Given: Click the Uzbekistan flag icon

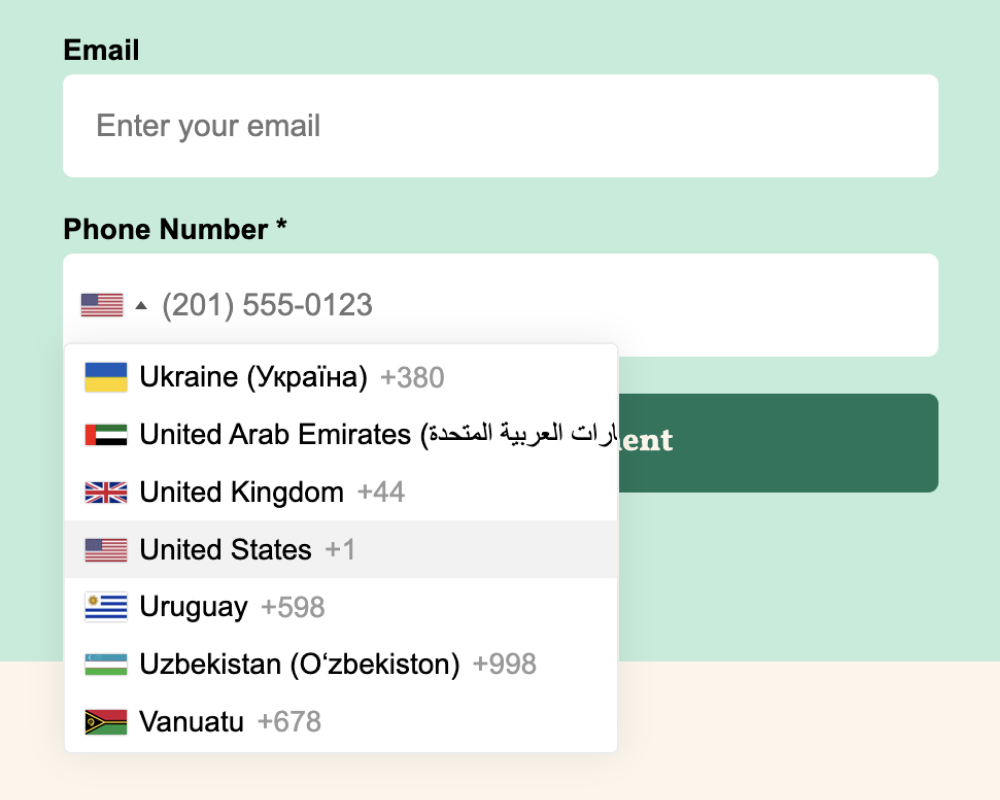Looking at the screenshot, I should pyautogui.click(x=106, y=664).
